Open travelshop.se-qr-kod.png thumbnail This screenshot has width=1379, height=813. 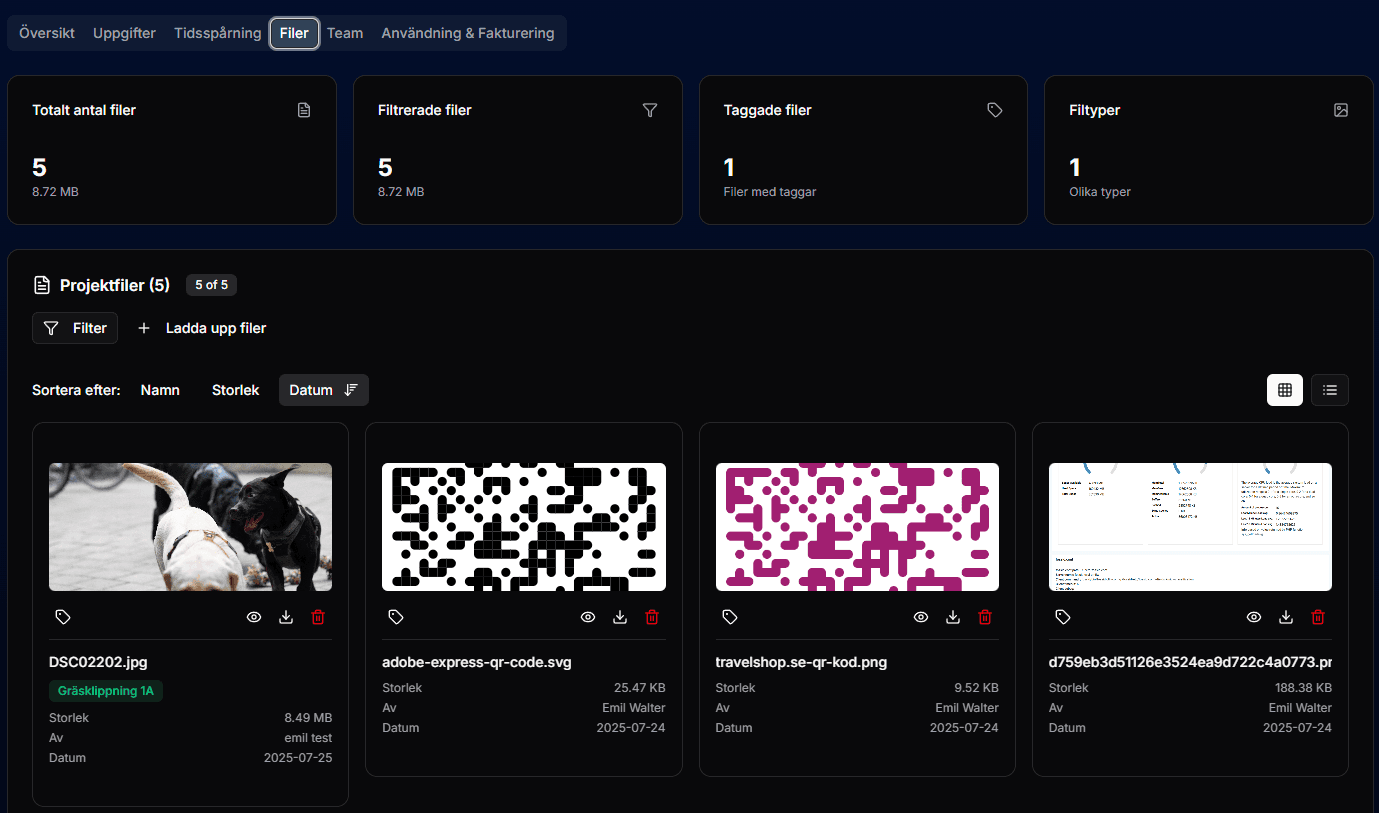coord(857,527)
